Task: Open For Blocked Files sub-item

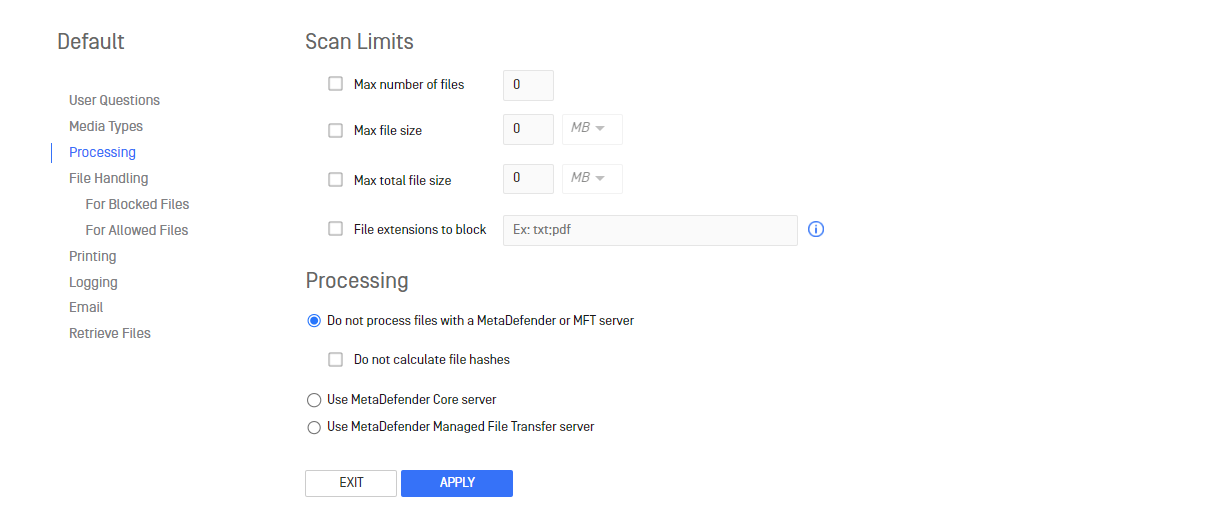Action: pyautogui.click(x=137, y=204)
